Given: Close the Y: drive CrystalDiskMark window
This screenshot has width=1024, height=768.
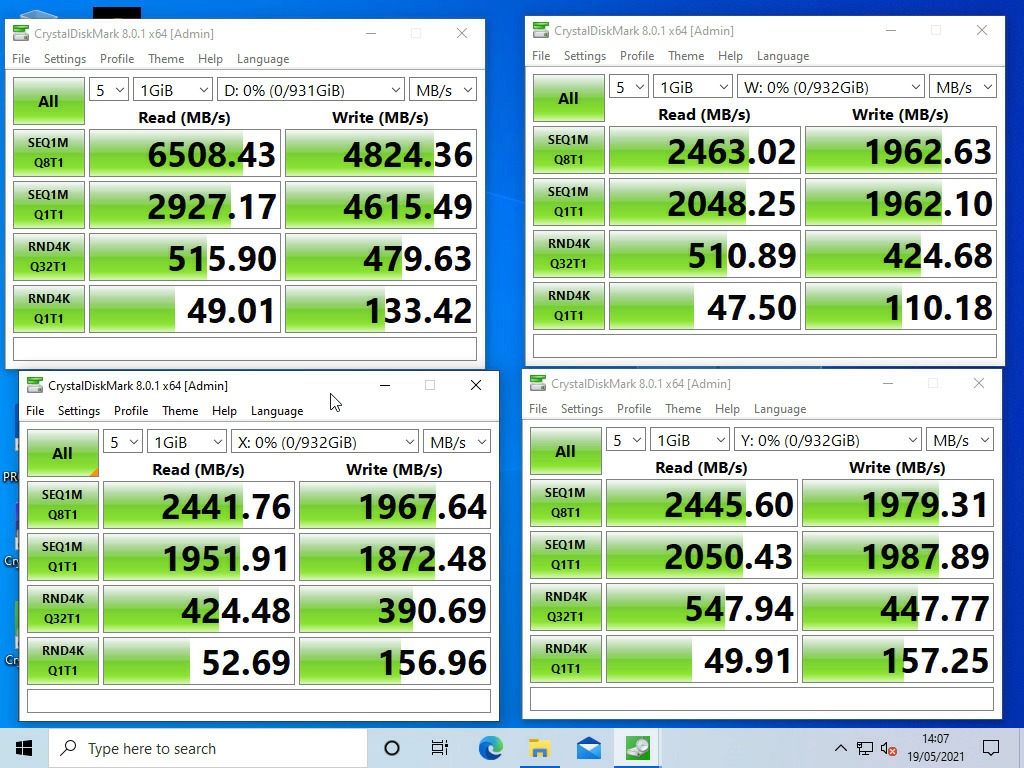Looking at the screenshot, I should [x=978, y=383].
